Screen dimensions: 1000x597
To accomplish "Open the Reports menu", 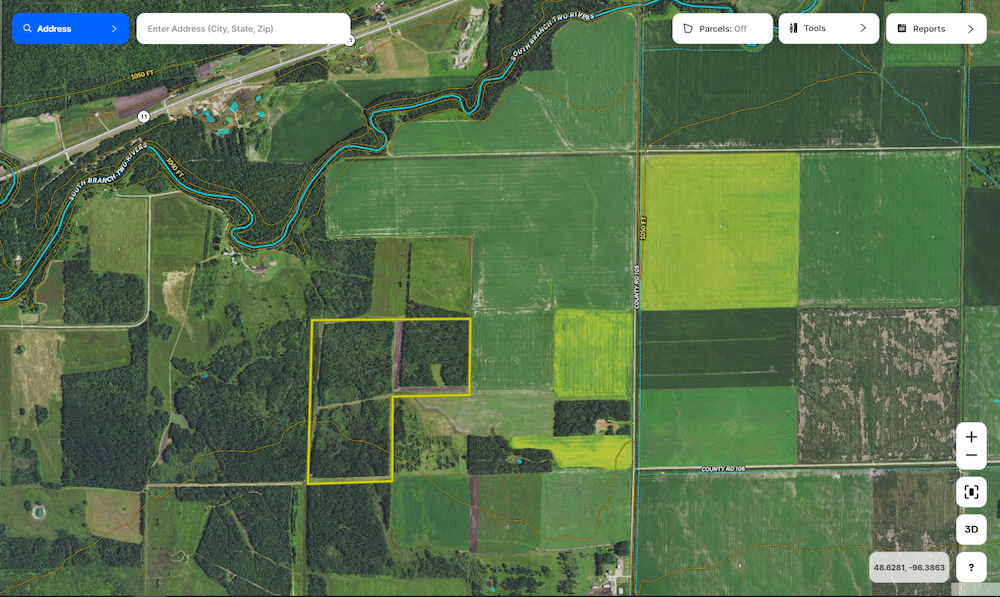I will pos(928,29).
